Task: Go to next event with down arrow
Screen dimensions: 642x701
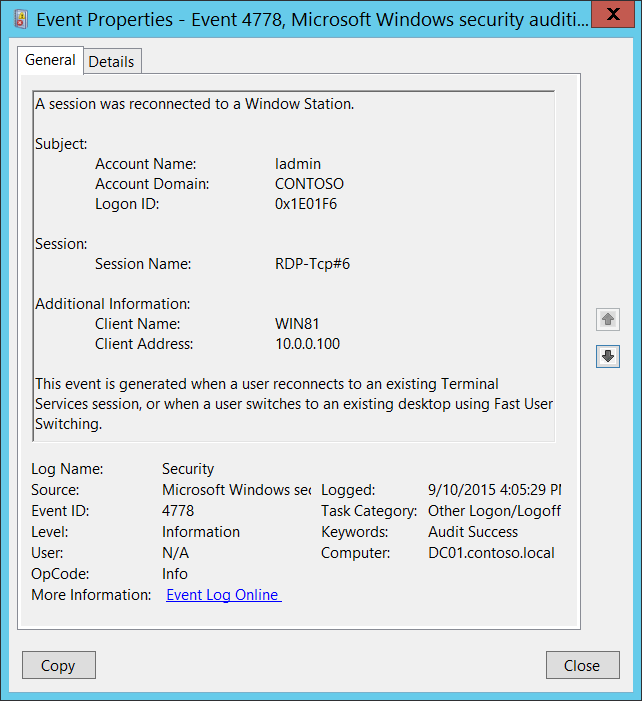Action: coord(607,356)
